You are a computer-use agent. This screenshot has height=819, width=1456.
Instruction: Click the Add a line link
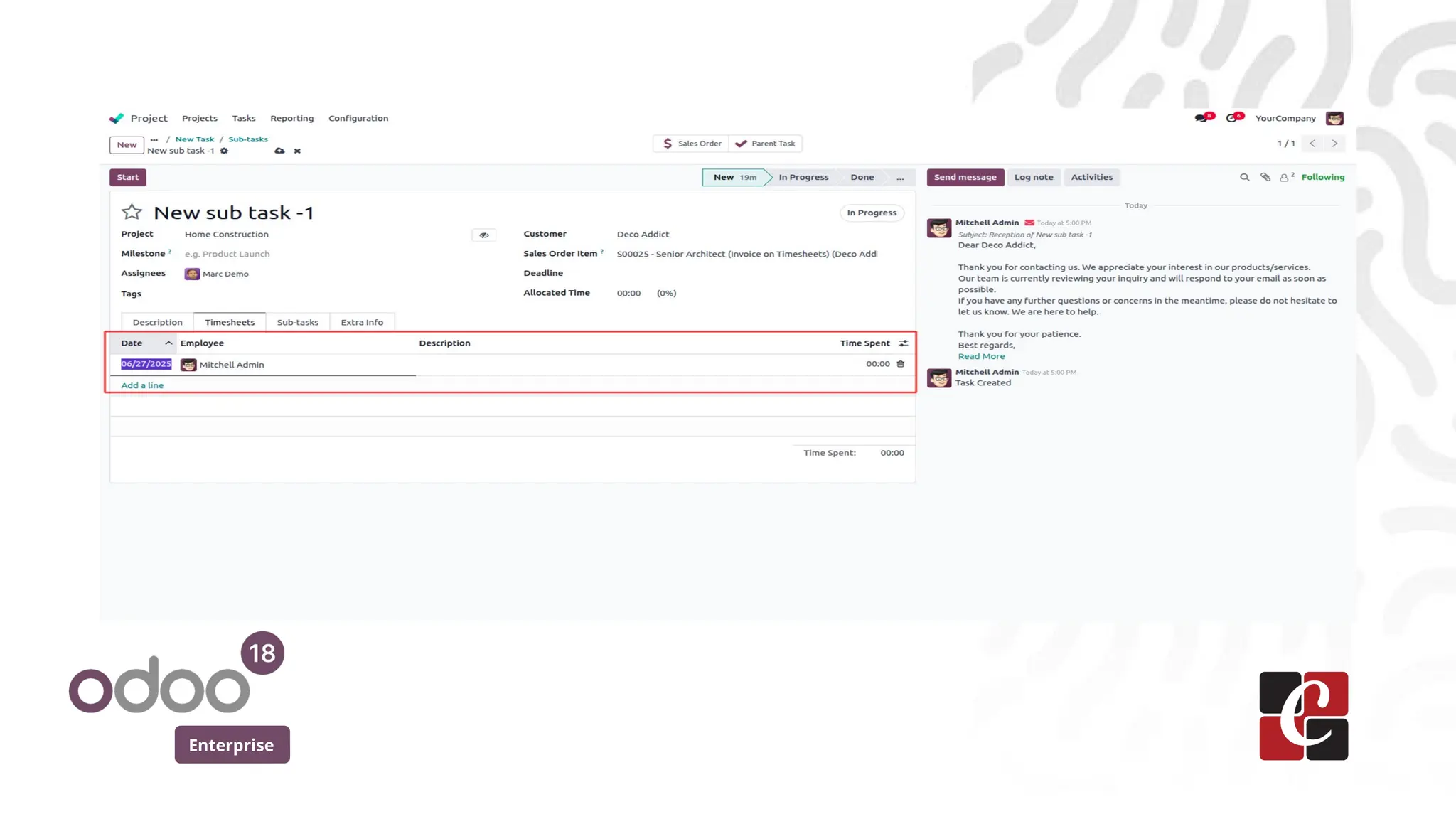click(142, 385)
